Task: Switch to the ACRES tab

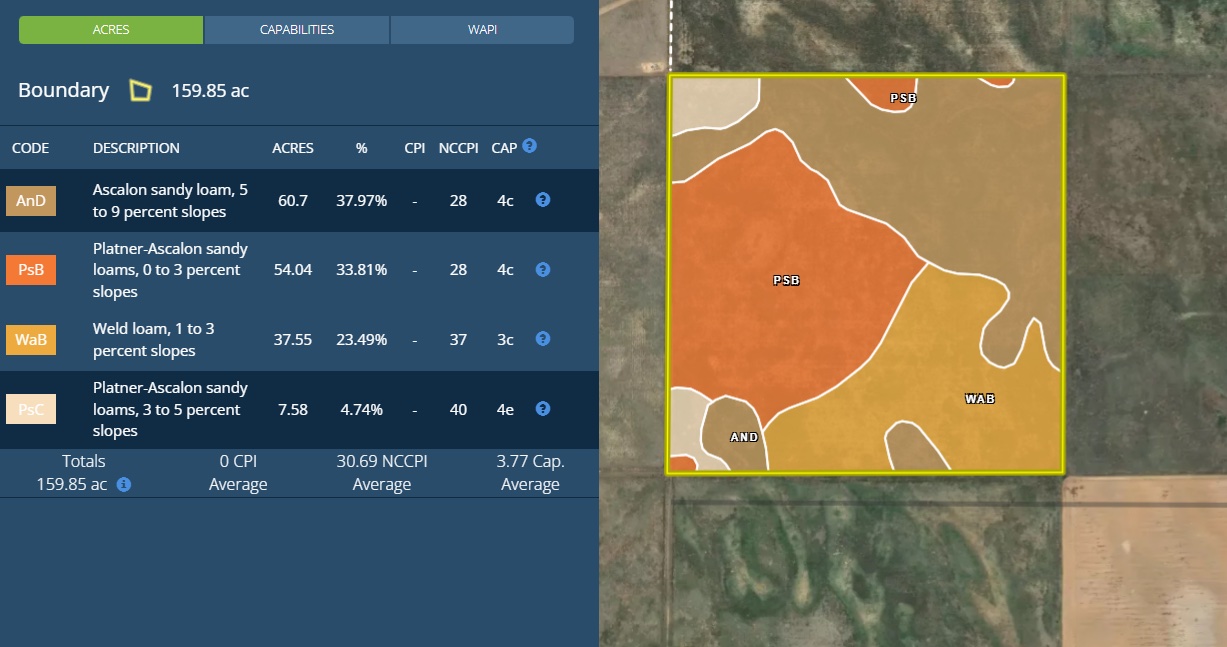Action: coord(111,30)
